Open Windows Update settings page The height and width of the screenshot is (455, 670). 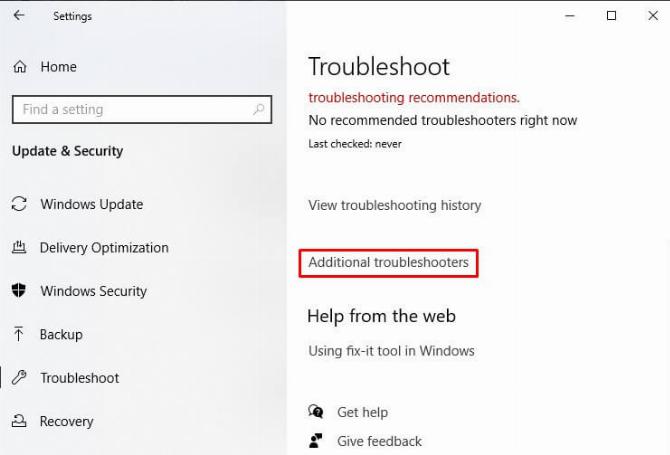point(91,204)
